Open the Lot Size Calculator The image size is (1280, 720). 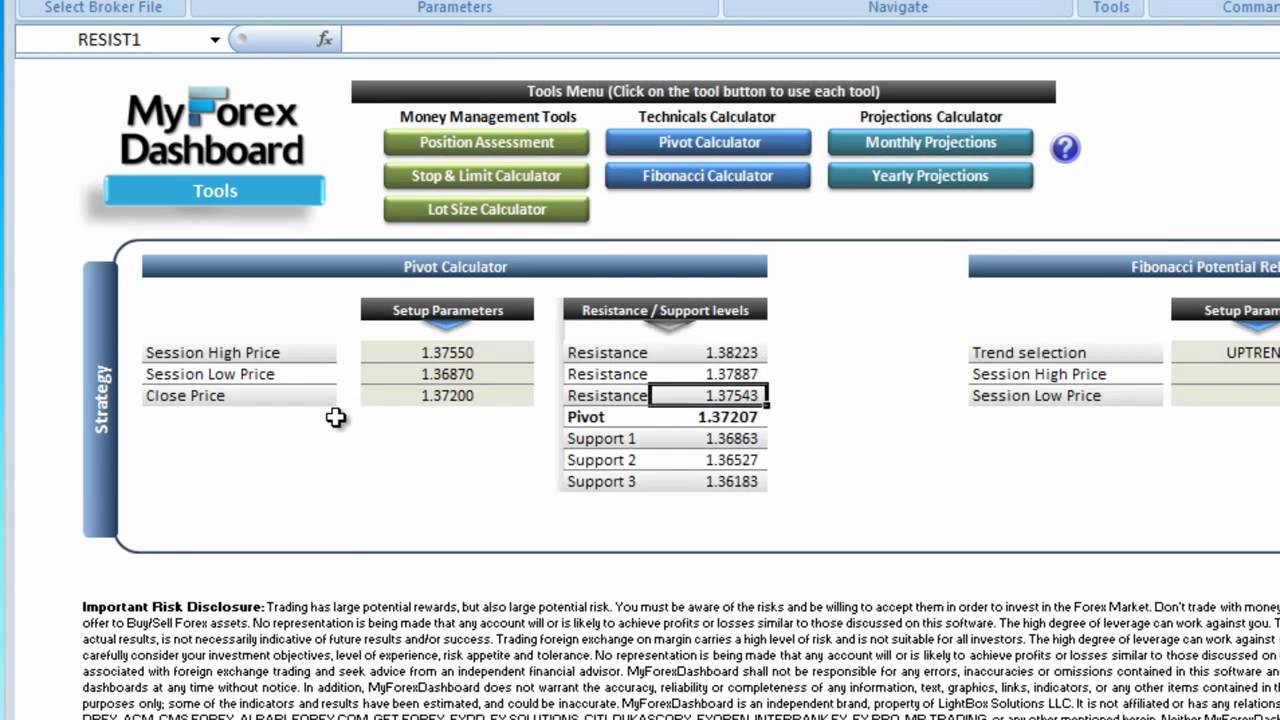coord(487,210)
